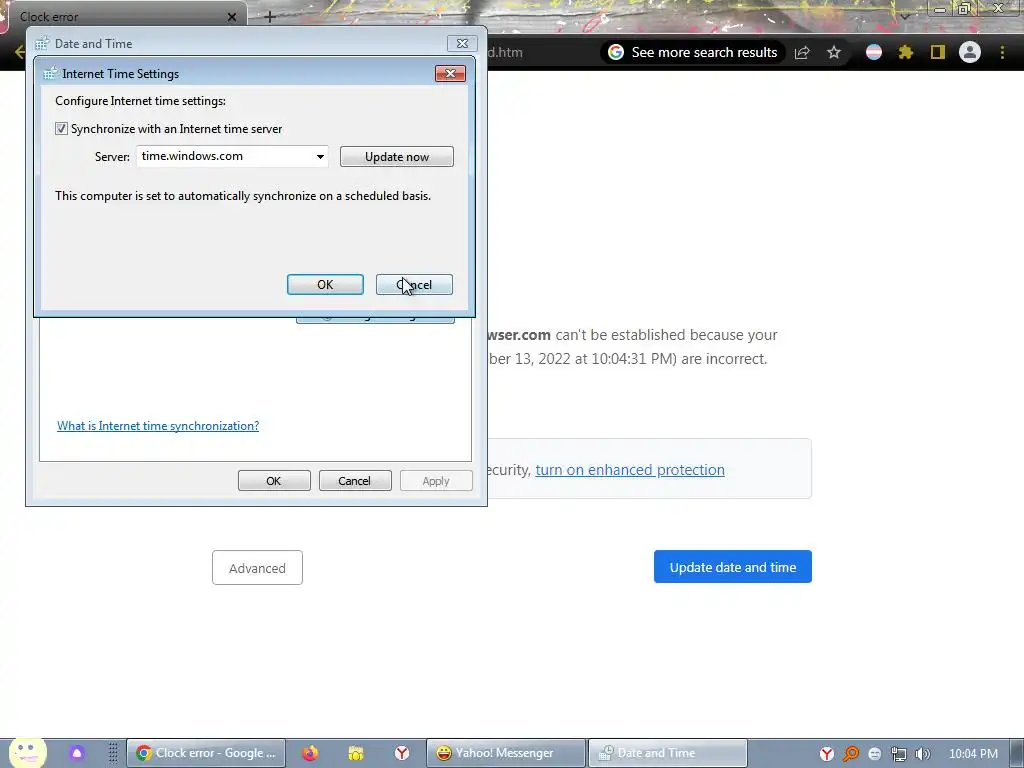Open Chrome Extensions puzzle icon

pyautogui.click(x=905, y=52)
